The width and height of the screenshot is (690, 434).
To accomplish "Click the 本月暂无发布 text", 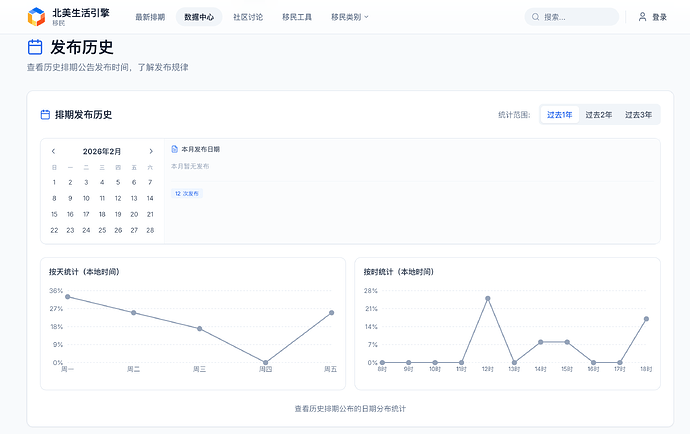I will (190, 166).
